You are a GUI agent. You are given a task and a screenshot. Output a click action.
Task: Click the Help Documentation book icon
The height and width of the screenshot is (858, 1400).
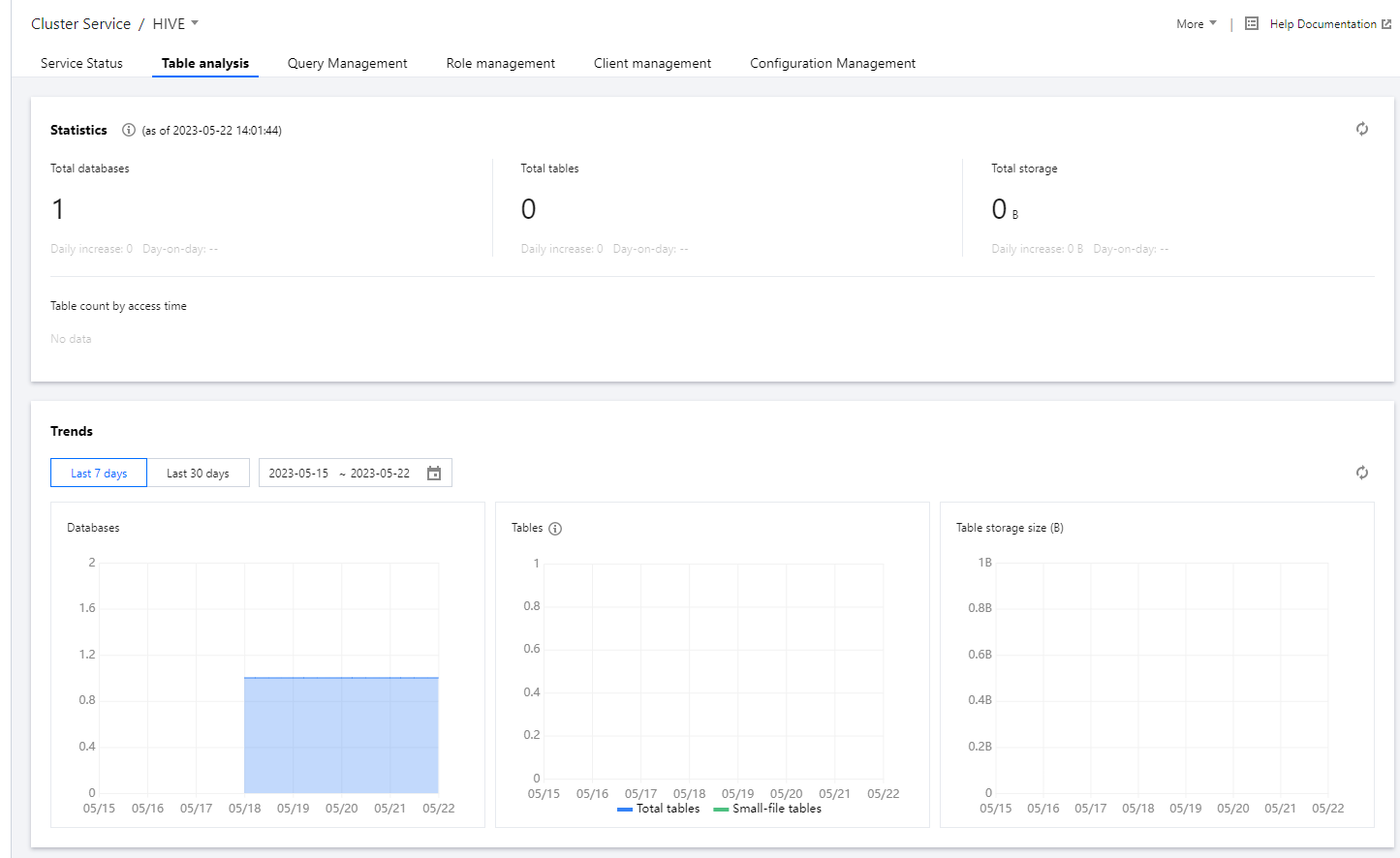point(1252,23)
